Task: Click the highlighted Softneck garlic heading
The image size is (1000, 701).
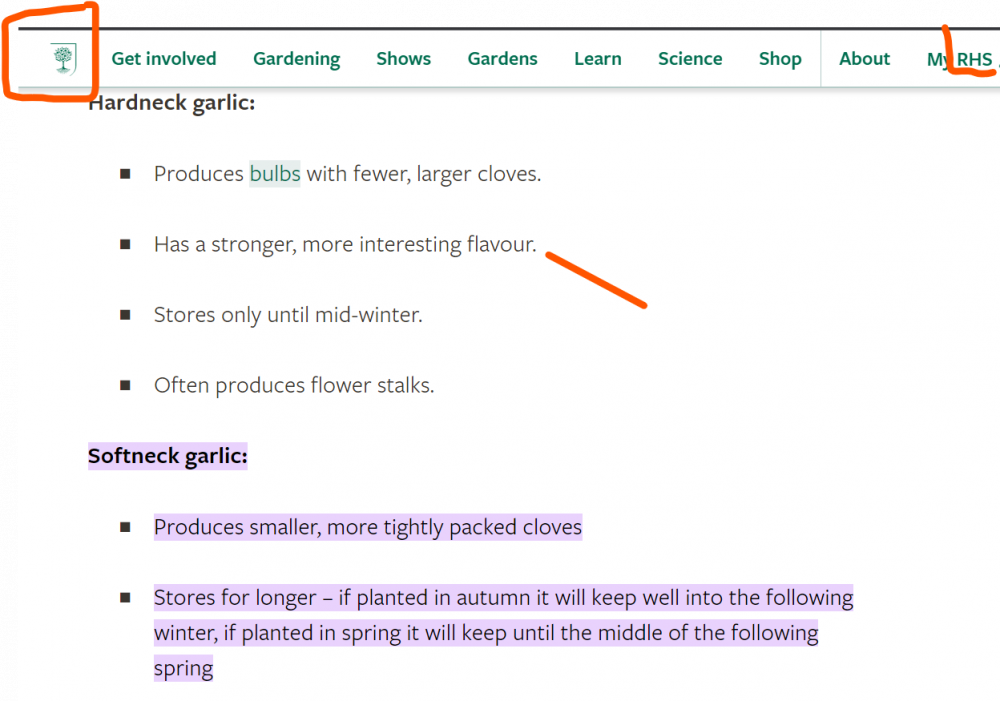Action: pos(168,456)
